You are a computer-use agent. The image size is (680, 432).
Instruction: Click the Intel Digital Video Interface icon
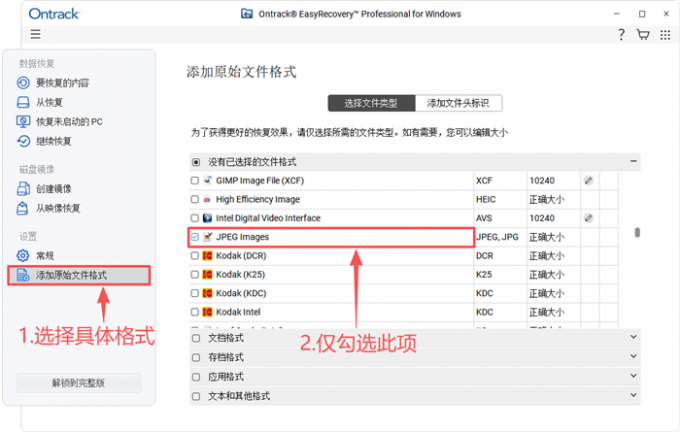208,218
